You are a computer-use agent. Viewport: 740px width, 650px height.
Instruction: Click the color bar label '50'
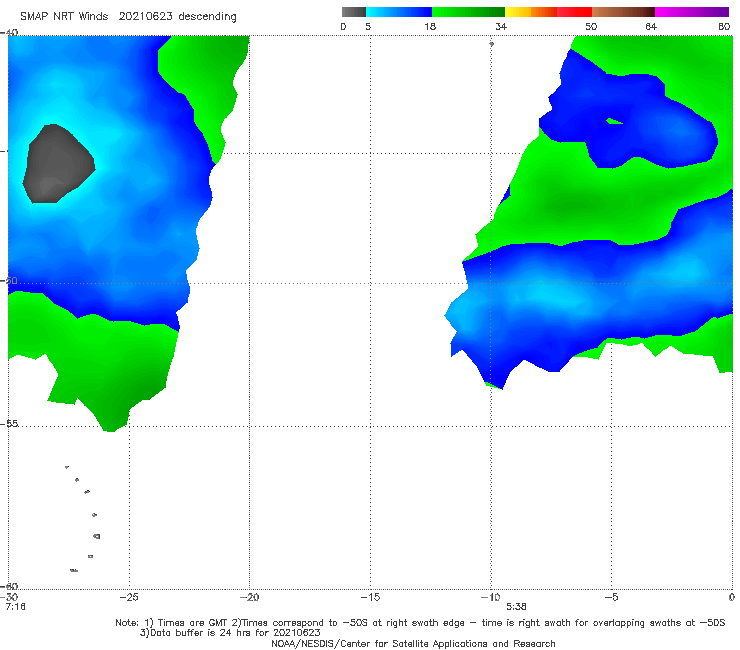[591, 26]
